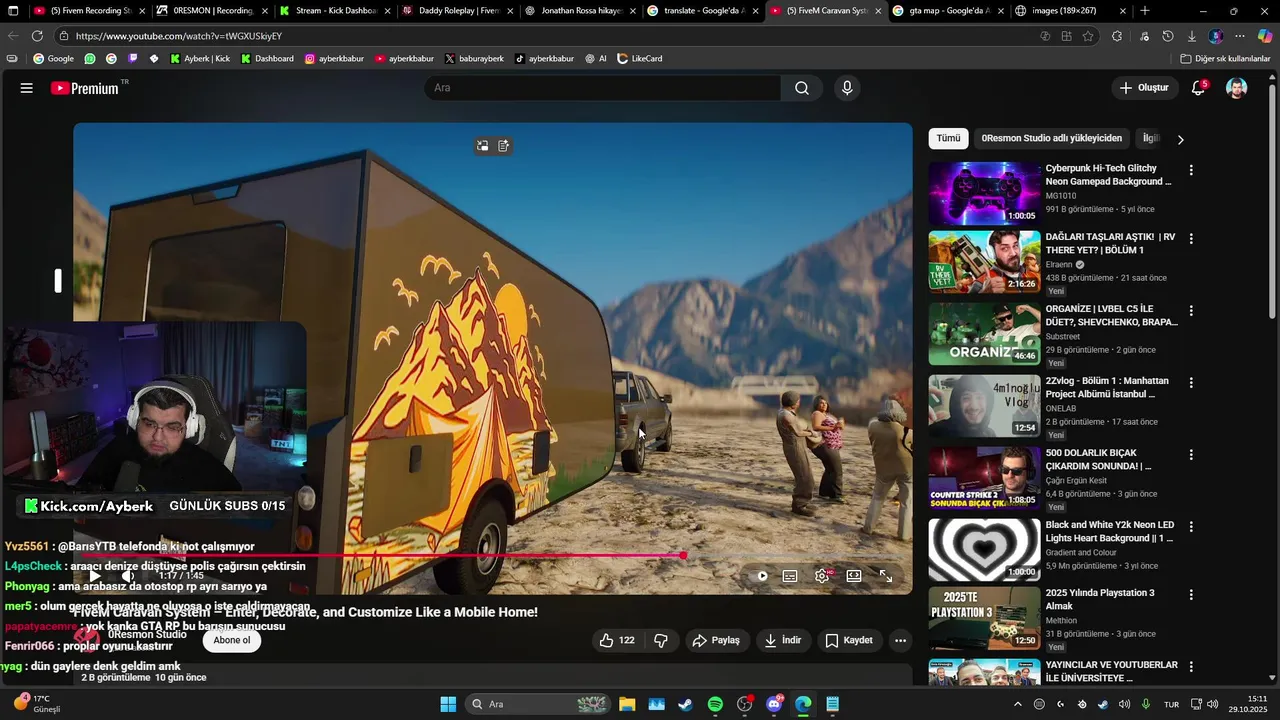The width and height of the screenshot is (1280, 720).
Task: Add this page to favorites star icon
Action: [1088, 36]
